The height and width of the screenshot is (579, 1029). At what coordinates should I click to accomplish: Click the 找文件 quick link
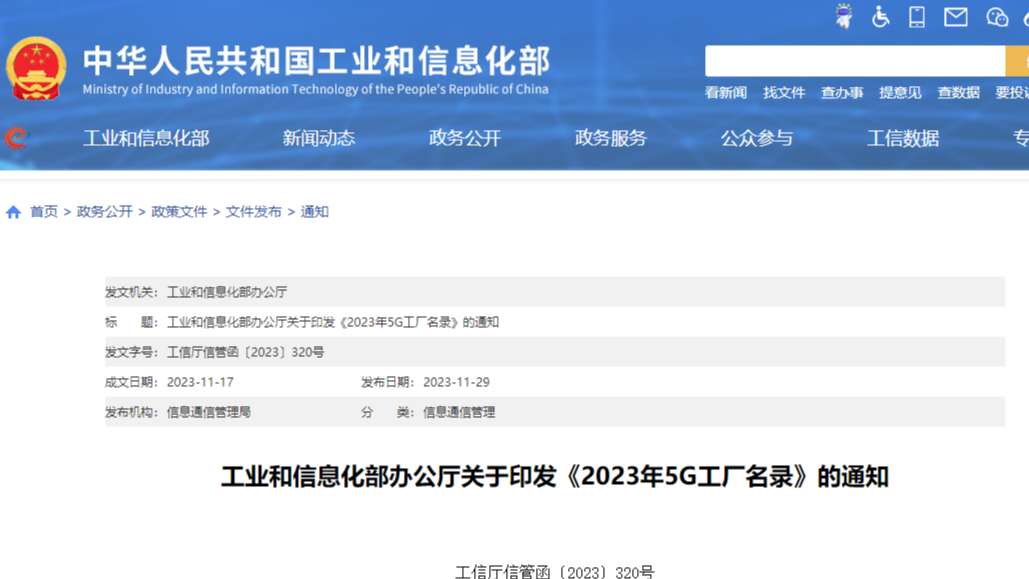pos(784,92)
